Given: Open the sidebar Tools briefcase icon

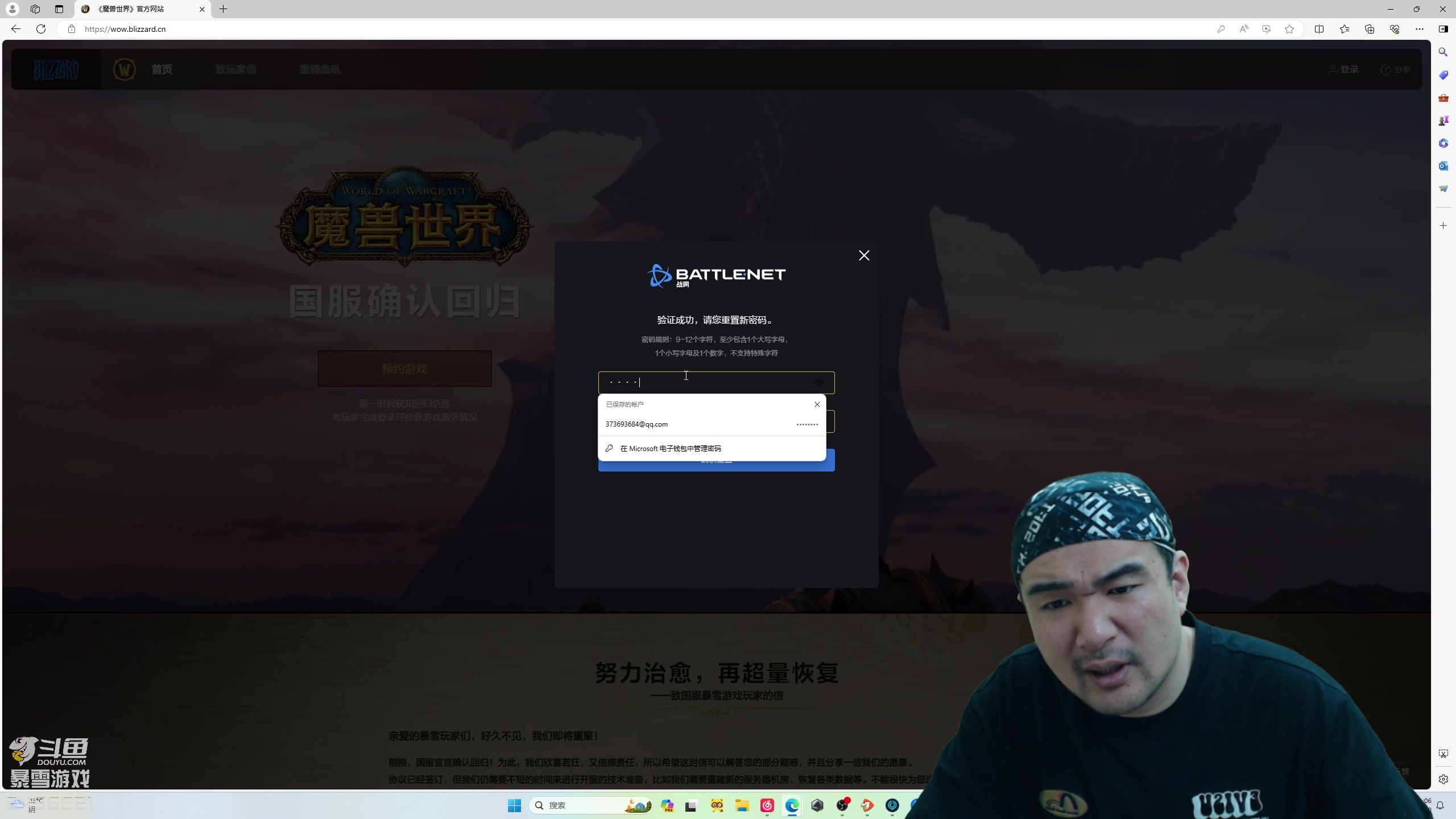Looking at the screenshot, I should coord(1443,98).
